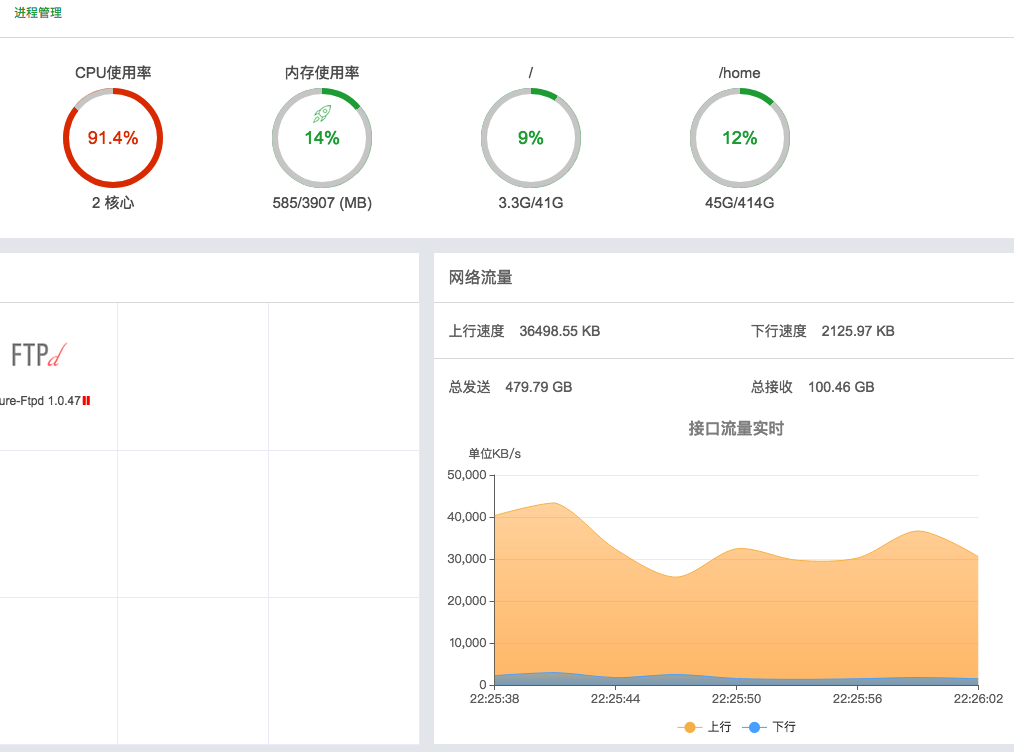Viewport: 1014px width, 752px height.
Task: Open the Pure-Ftpd 1.0.47 software link
Action: (x=40, y=401)
